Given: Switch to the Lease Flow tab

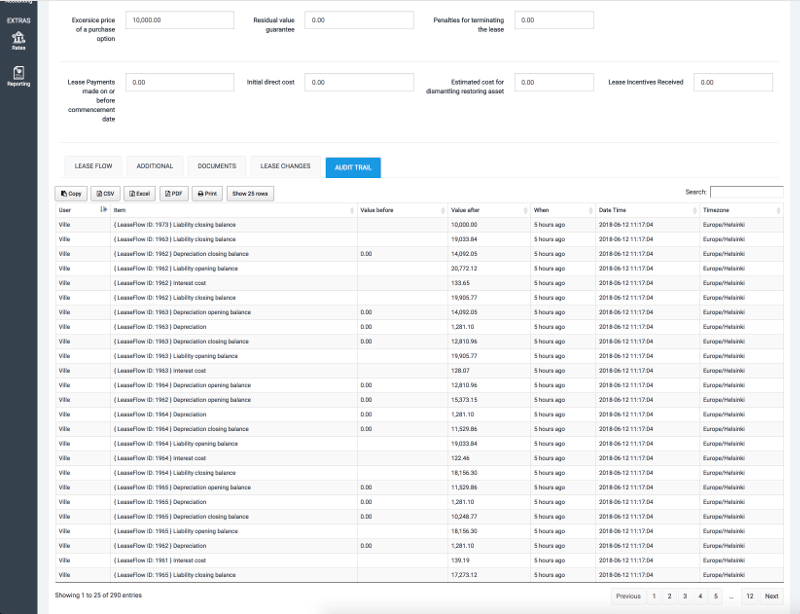Looking at the screenshot, I should 93,166.
